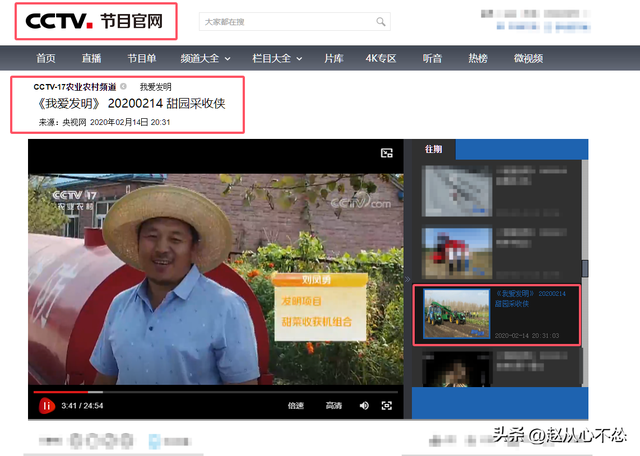Open the 《我爱发明》20200214 甜园采收侠 episode link
Viewport: 640px width, 456px height.
coord(530,298)
